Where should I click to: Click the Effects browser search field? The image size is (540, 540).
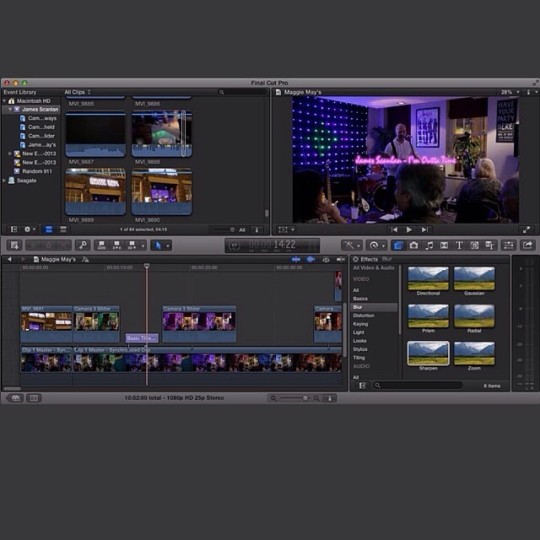coord(418,385)
